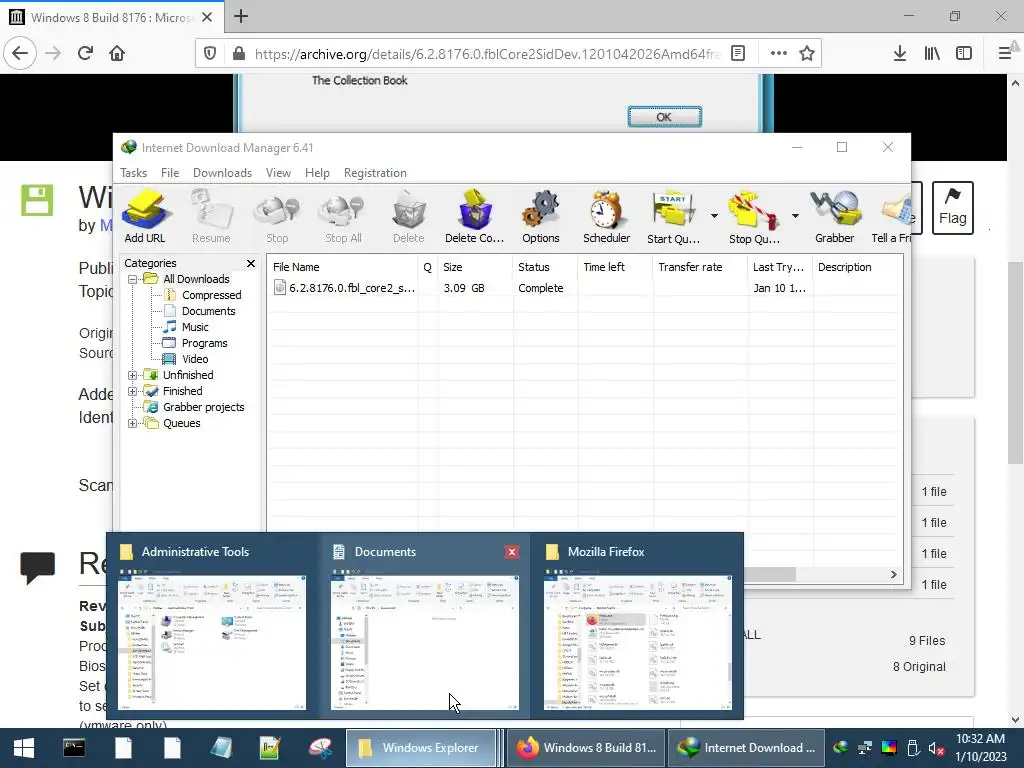Expand the Queues category
This screenshot has height=768, width=1024.
click(133, 423)
